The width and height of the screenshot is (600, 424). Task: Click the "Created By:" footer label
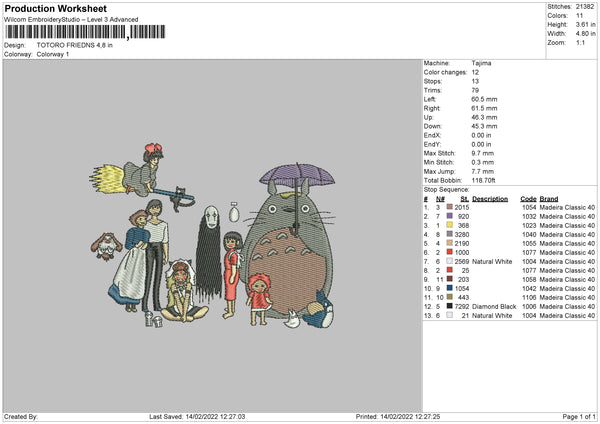click(21, 417)
